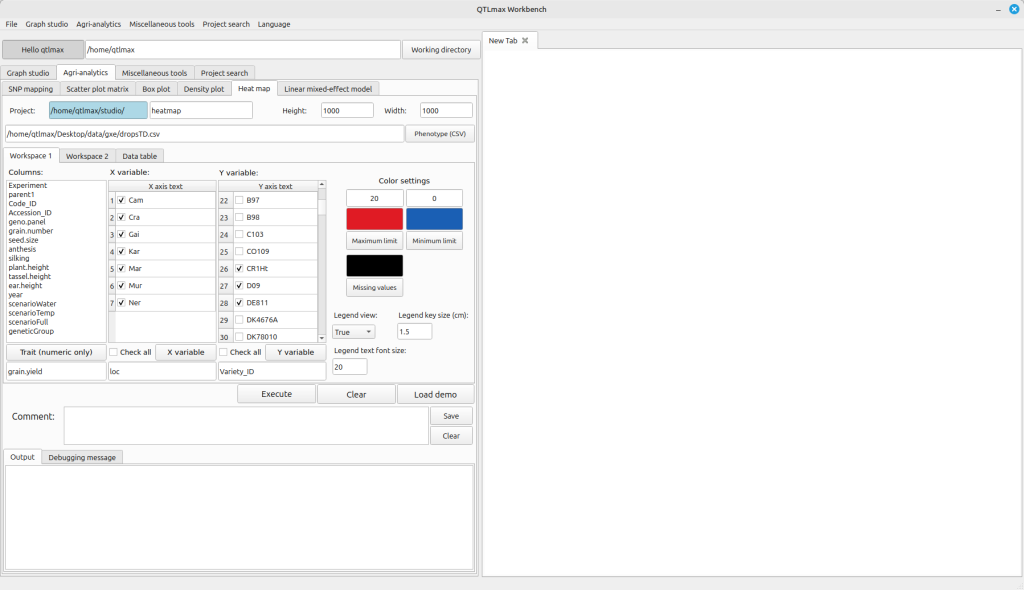Tick Check all under X variable list
Viewport: 1024px width, 590px height.
114,352
